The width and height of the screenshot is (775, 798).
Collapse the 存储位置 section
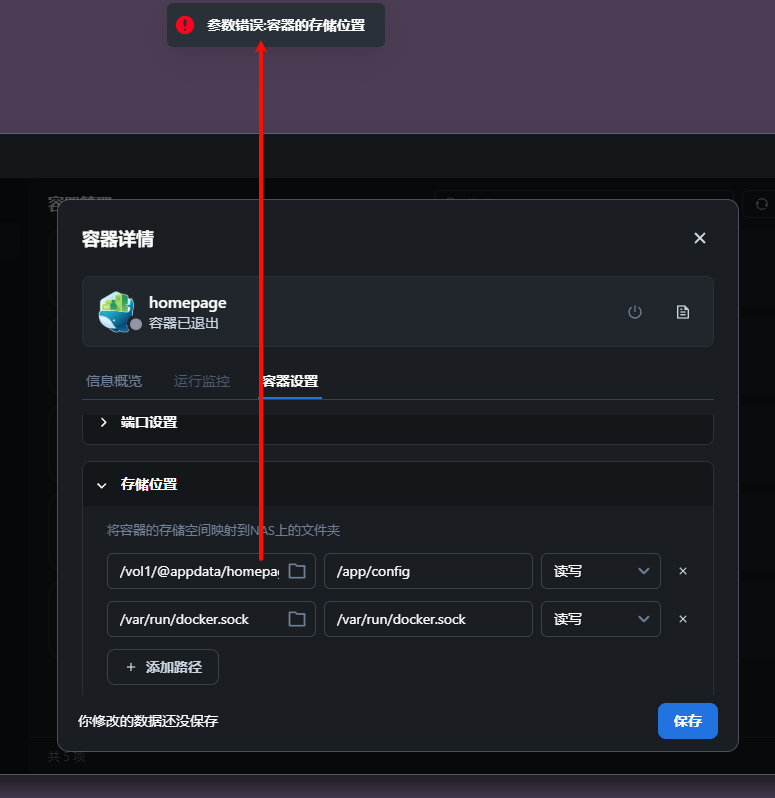[397, 484]
